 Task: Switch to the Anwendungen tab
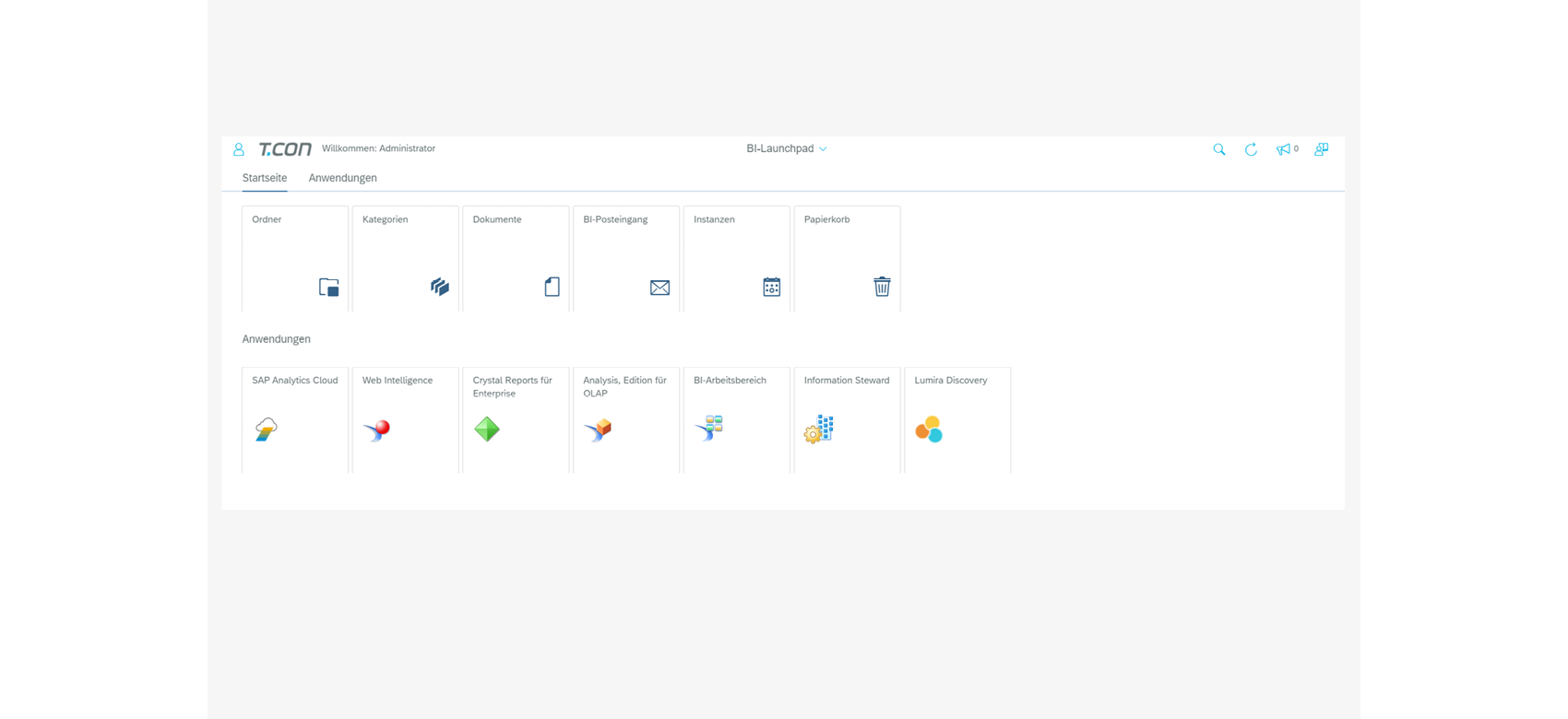[x=343, y=178]
